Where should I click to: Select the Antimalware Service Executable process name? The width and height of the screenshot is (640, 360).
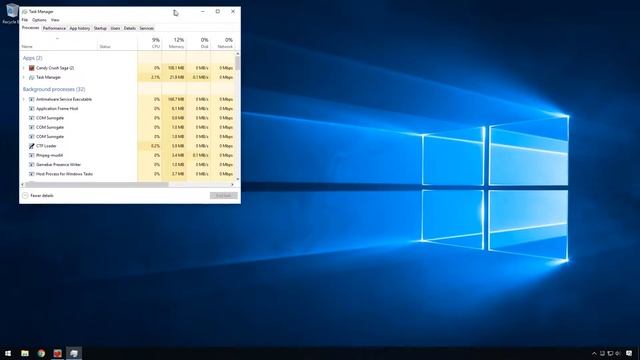[x=64, y=99]
